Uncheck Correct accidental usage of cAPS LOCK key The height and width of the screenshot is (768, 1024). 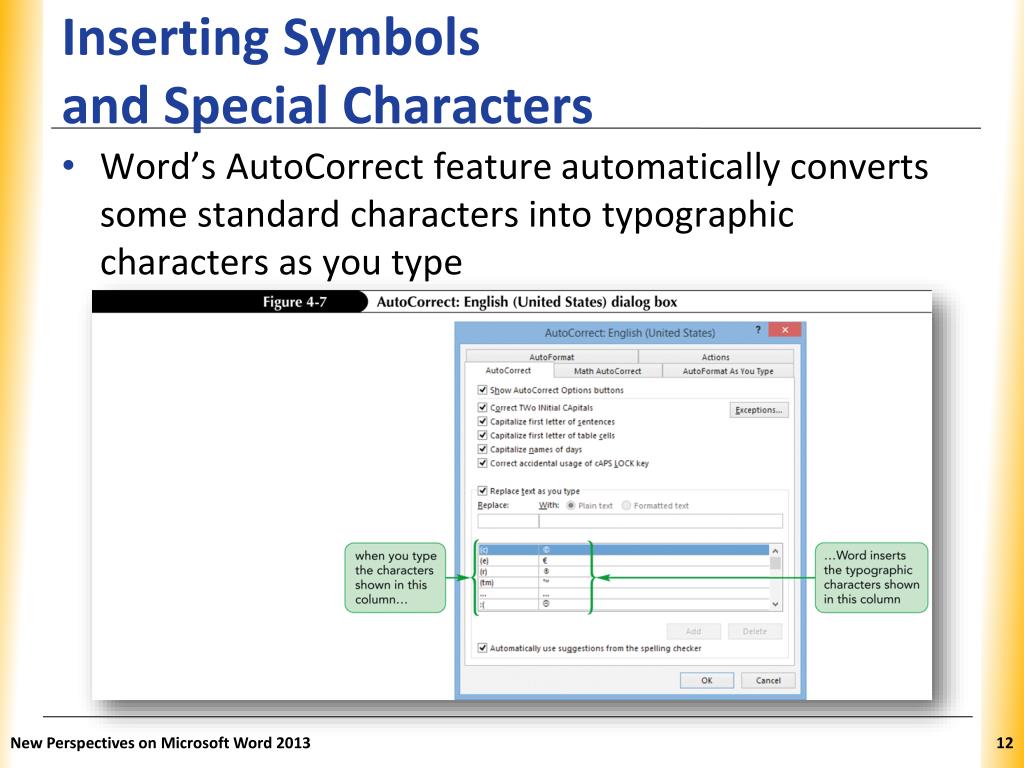click(x=483, y=463)
